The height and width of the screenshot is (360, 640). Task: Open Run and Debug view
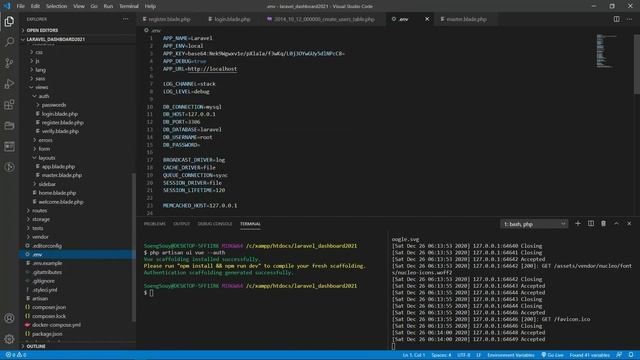9,84
